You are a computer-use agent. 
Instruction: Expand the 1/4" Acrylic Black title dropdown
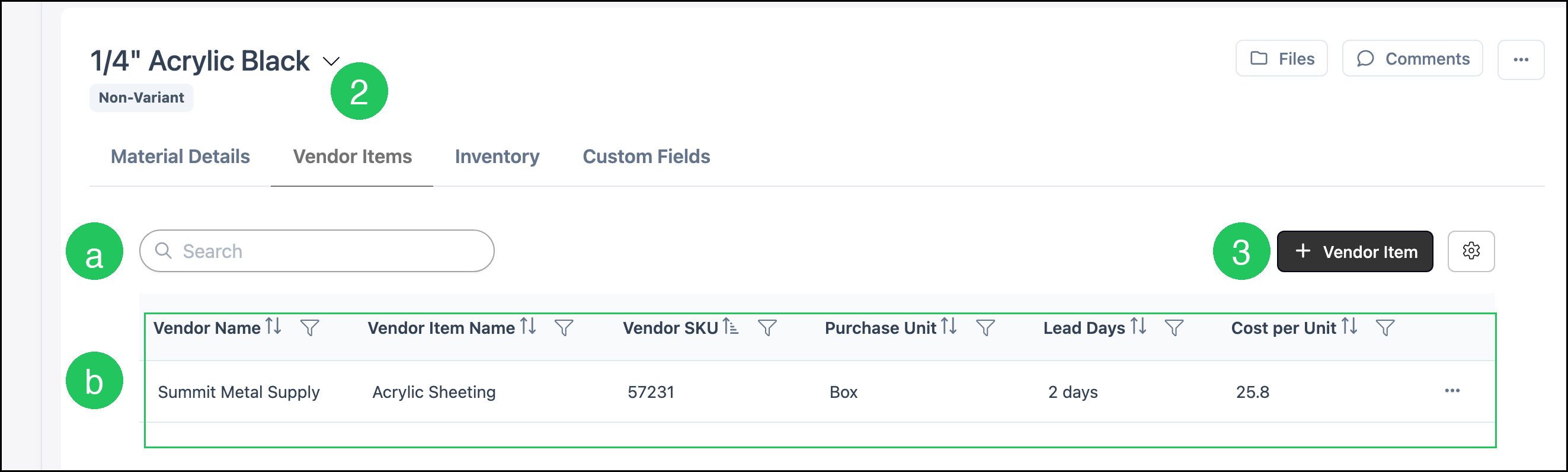[331, 61]
